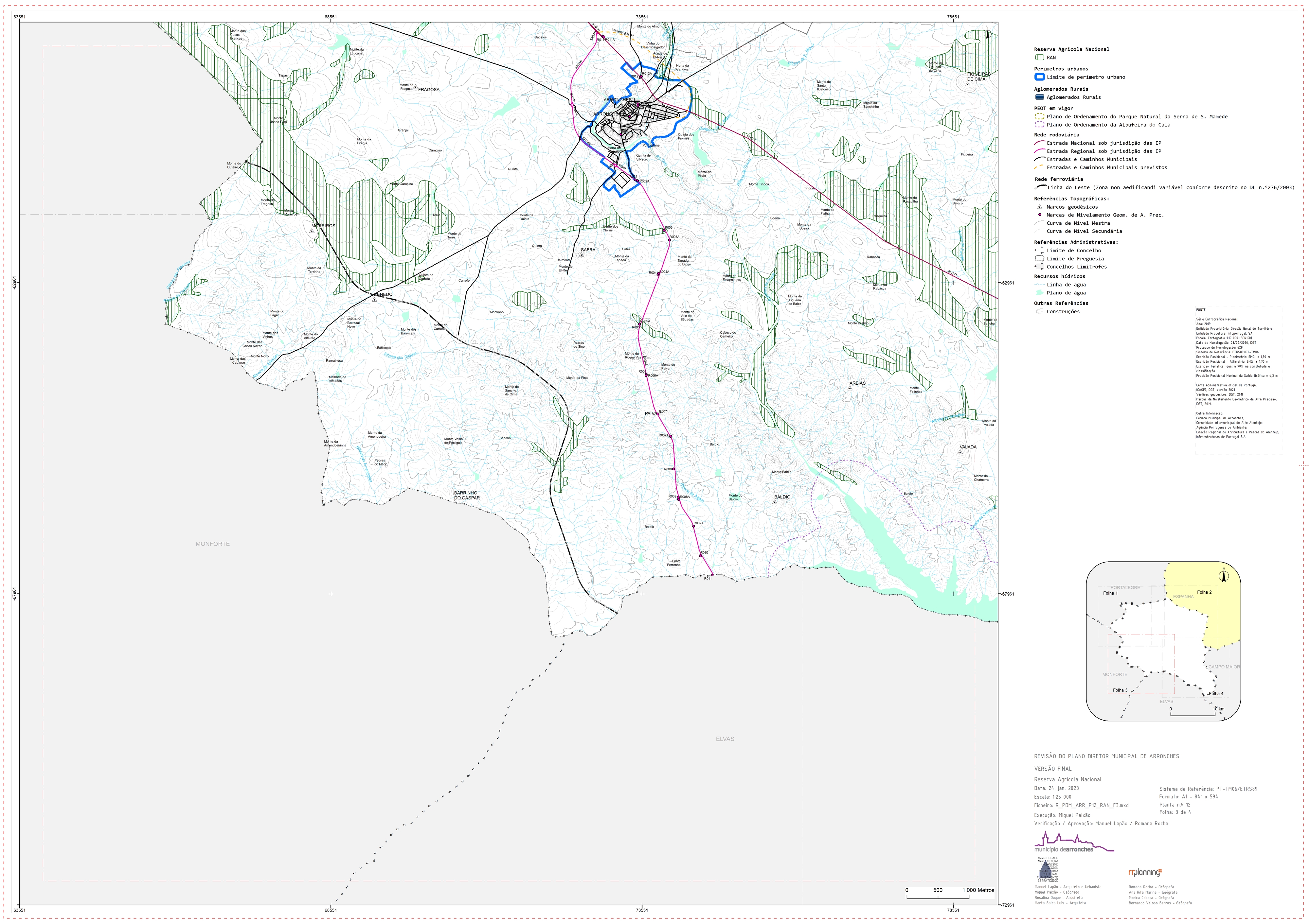
Task: Click the rrplanning logo
Action: click(1145, 872)
